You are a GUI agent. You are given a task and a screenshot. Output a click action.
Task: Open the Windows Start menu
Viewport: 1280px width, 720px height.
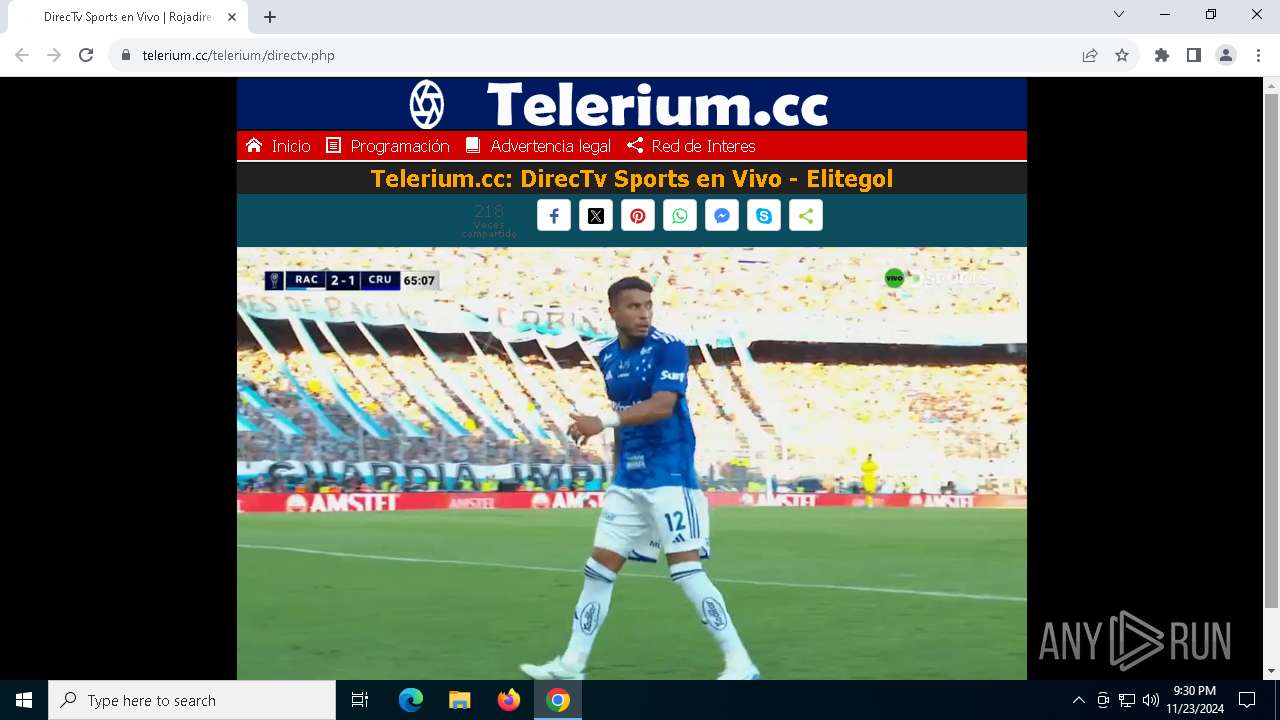24,700
